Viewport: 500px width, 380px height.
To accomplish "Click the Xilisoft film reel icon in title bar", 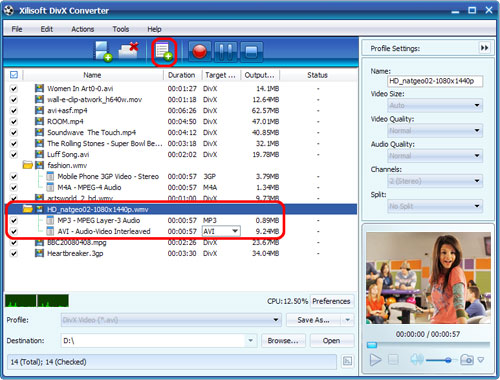I will click(9, 10).
